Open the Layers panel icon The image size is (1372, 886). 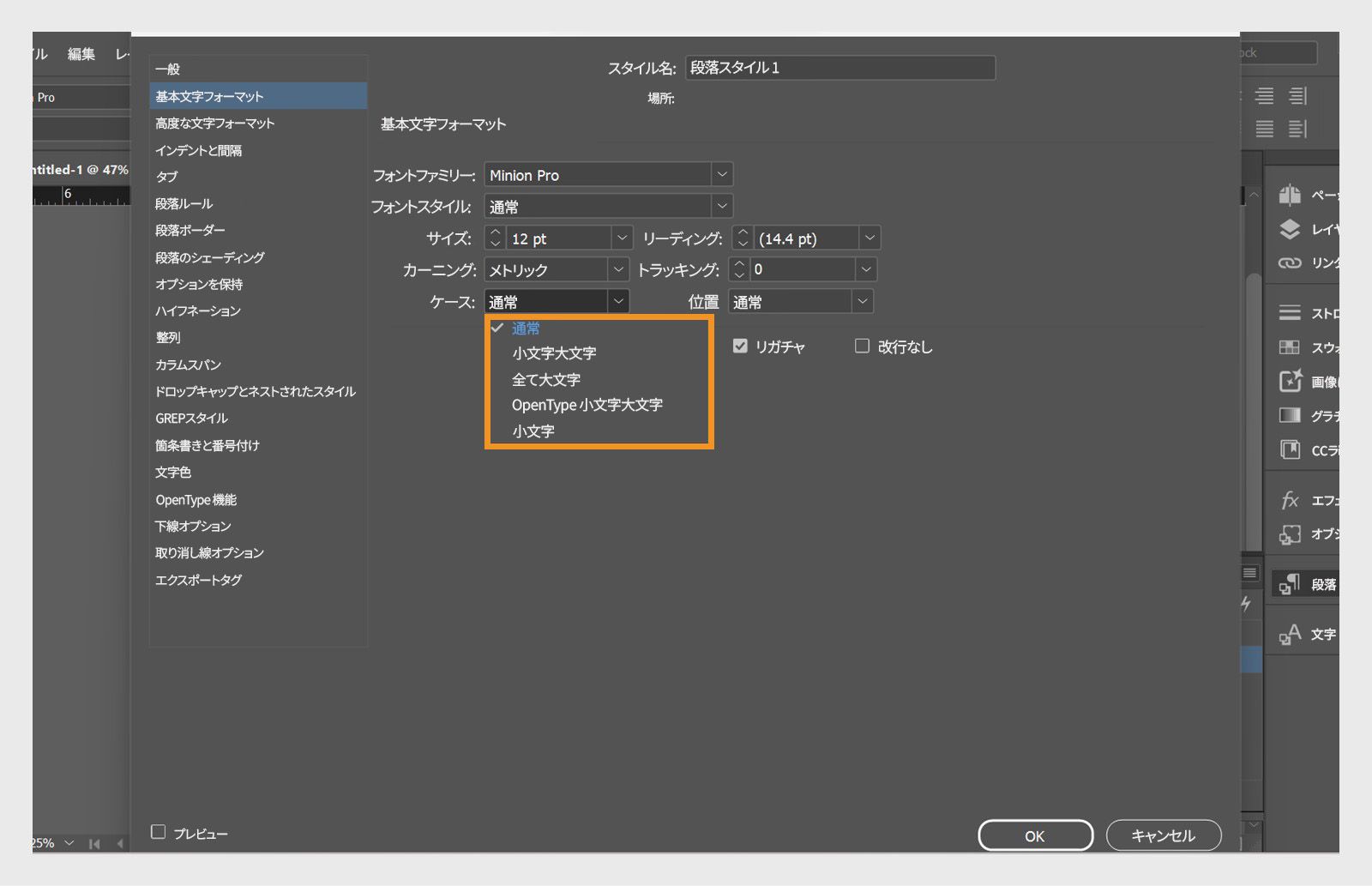pos(1290,229)
